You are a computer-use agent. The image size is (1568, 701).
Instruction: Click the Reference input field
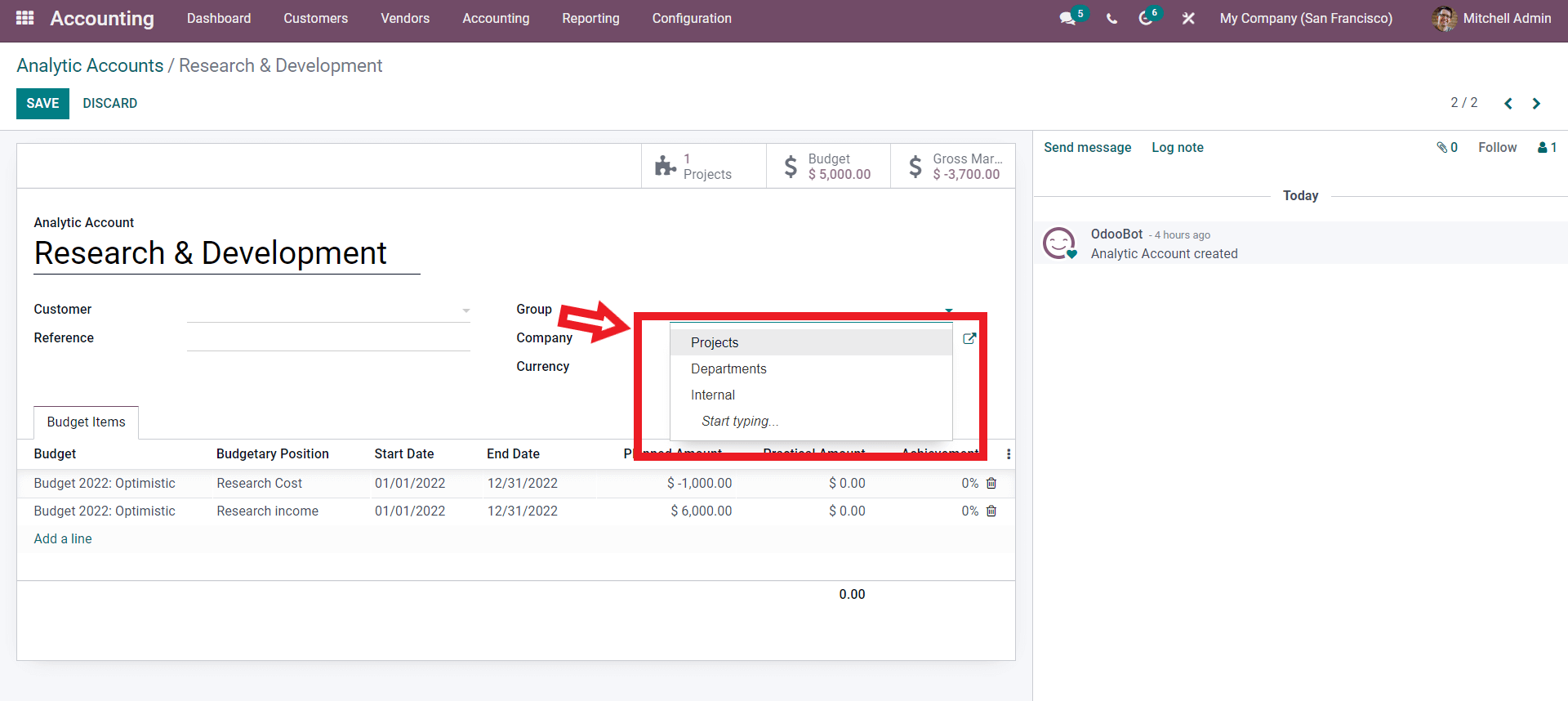coord(328,338)
